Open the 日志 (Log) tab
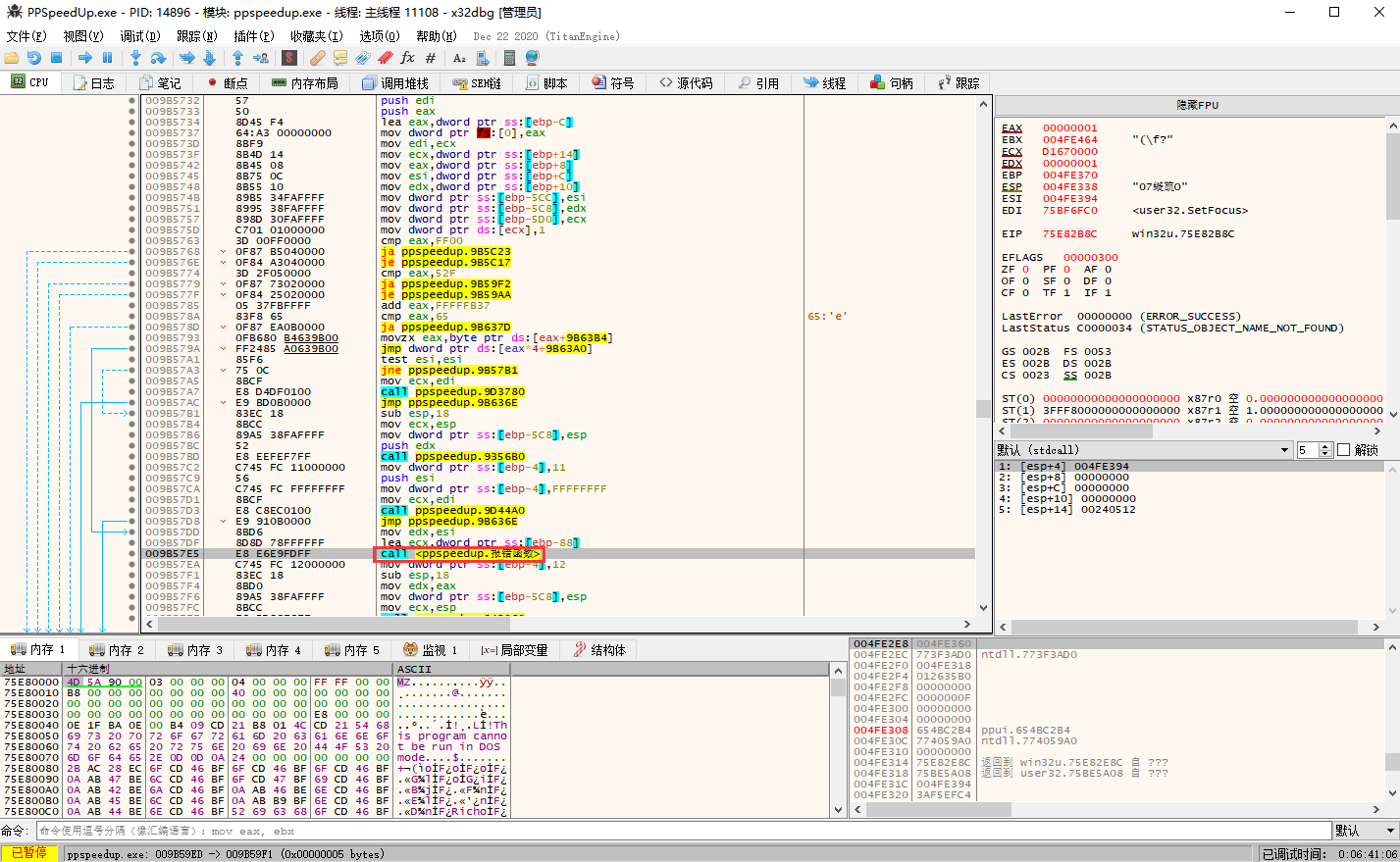This screenshot has height=862, width=1400. click(94, 82)
